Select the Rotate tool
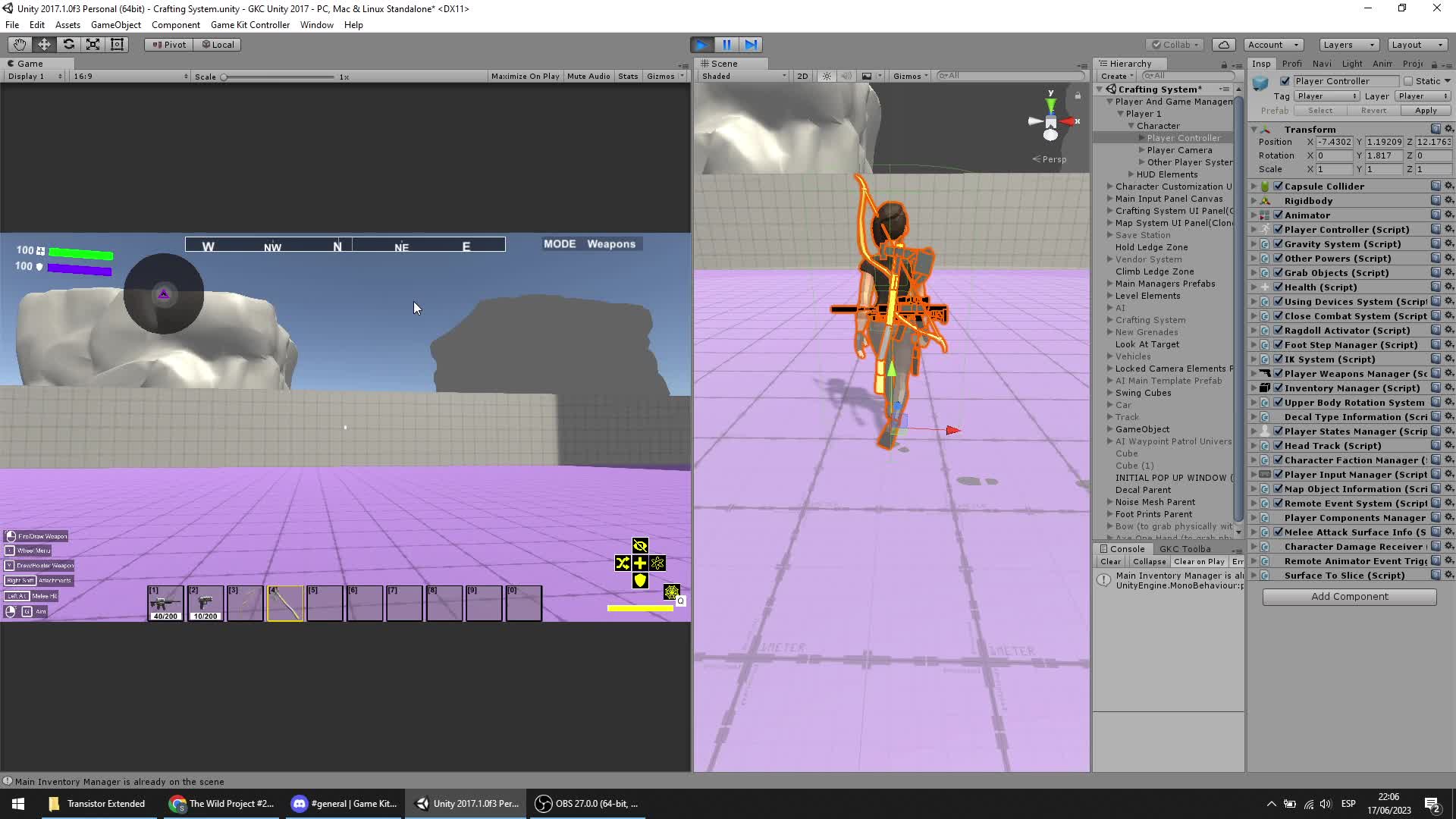 pos(68,45)
